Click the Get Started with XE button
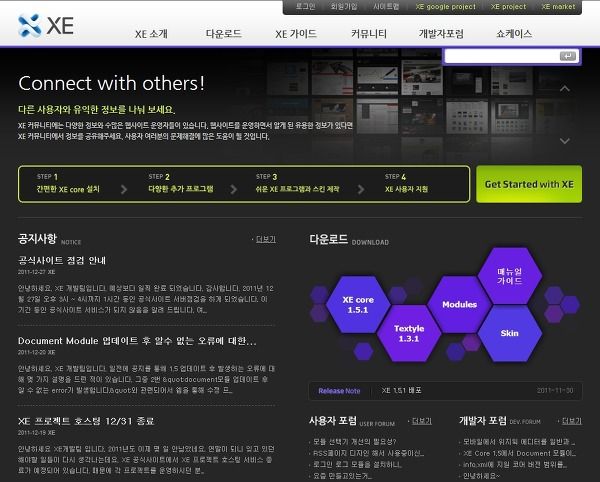Viewport: 600px width, 482px height. [x=529, y=184]
